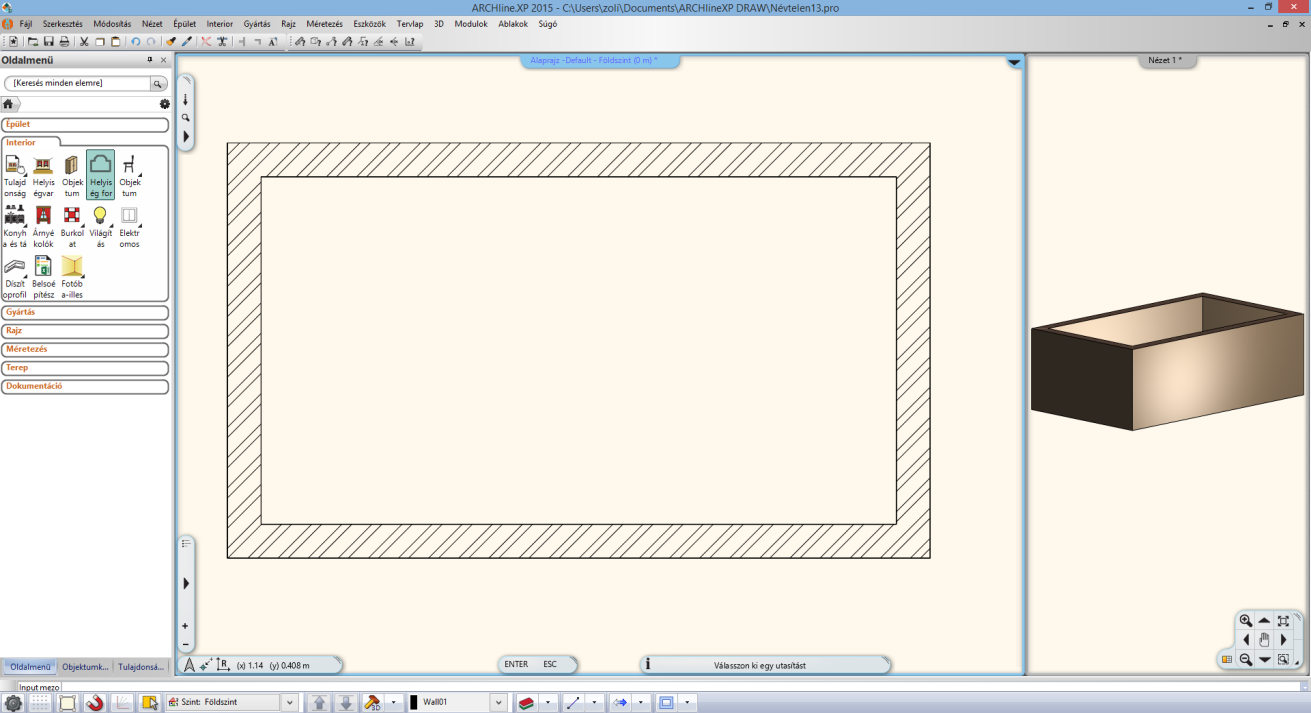Toggle the magnet snap icon

click(x=94, y=703)
